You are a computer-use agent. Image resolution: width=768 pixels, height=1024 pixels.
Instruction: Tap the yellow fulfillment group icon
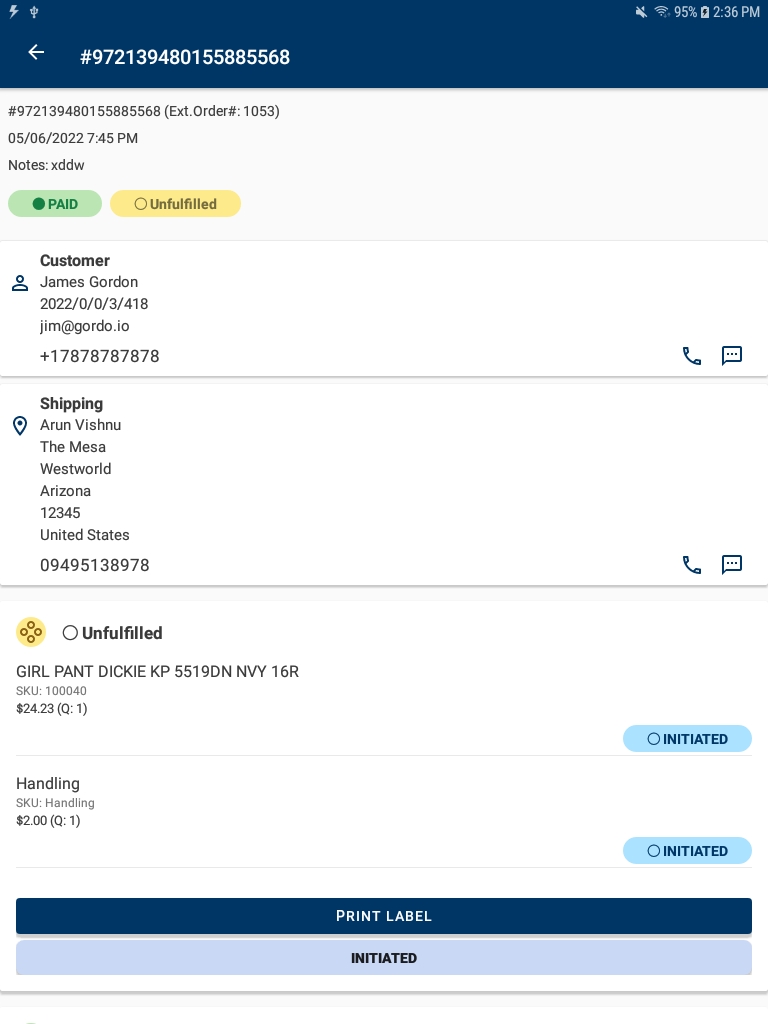(x=31, y=632)
